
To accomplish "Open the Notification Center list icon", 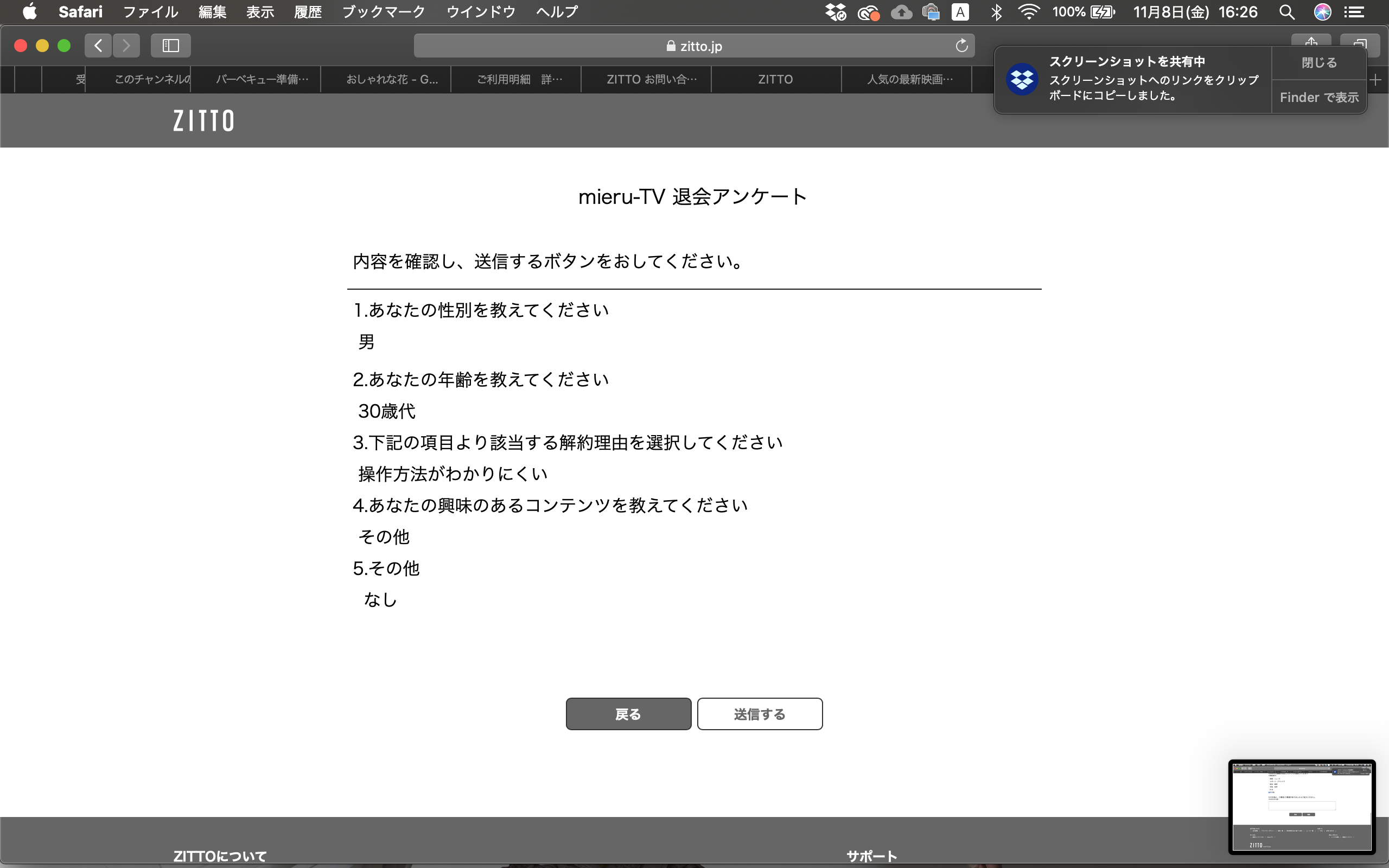I will coord(1354,11).
